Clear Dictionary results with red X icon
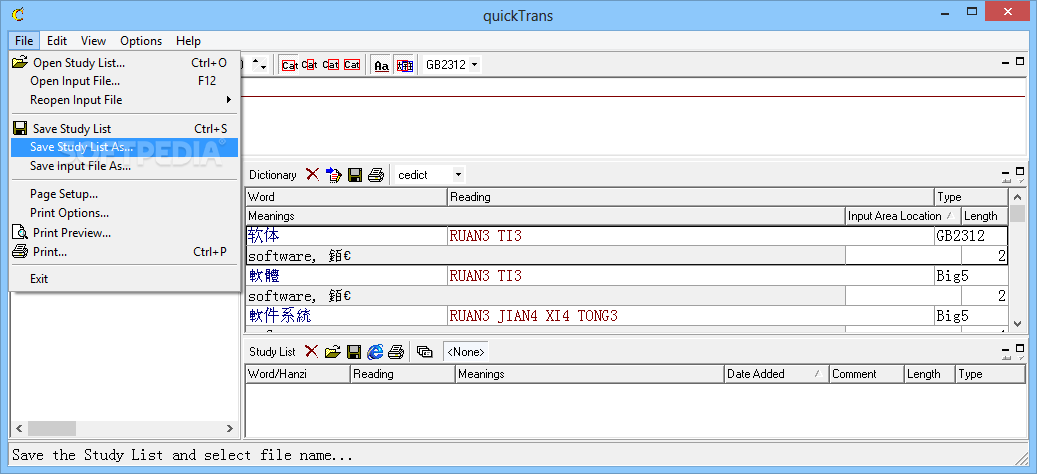The height and width of the screenshot is (474, 1037). [x=313, y=175]
